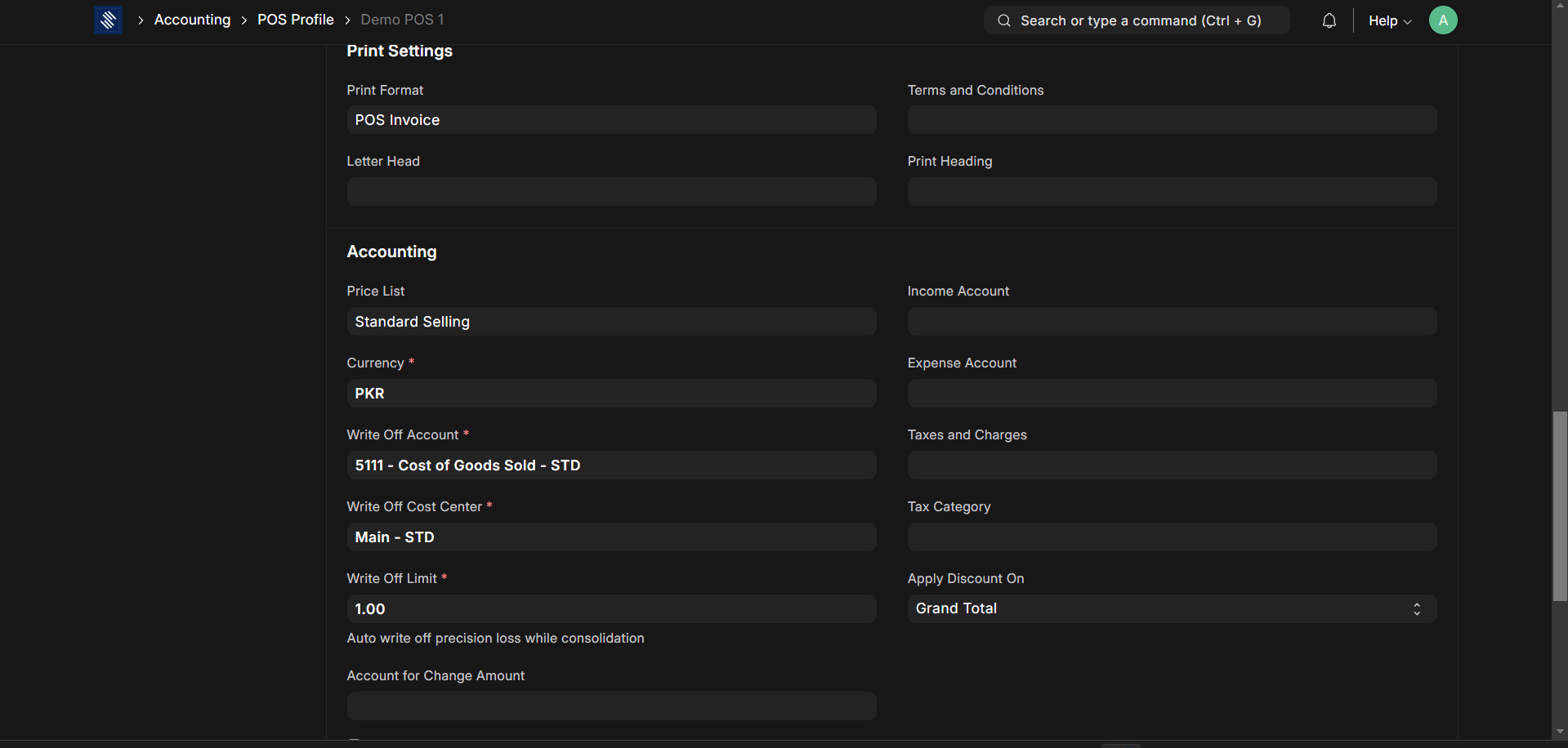Click the search magnifier icon
The width and height of the screenshot is (1568, 748).
point(1003,20)
